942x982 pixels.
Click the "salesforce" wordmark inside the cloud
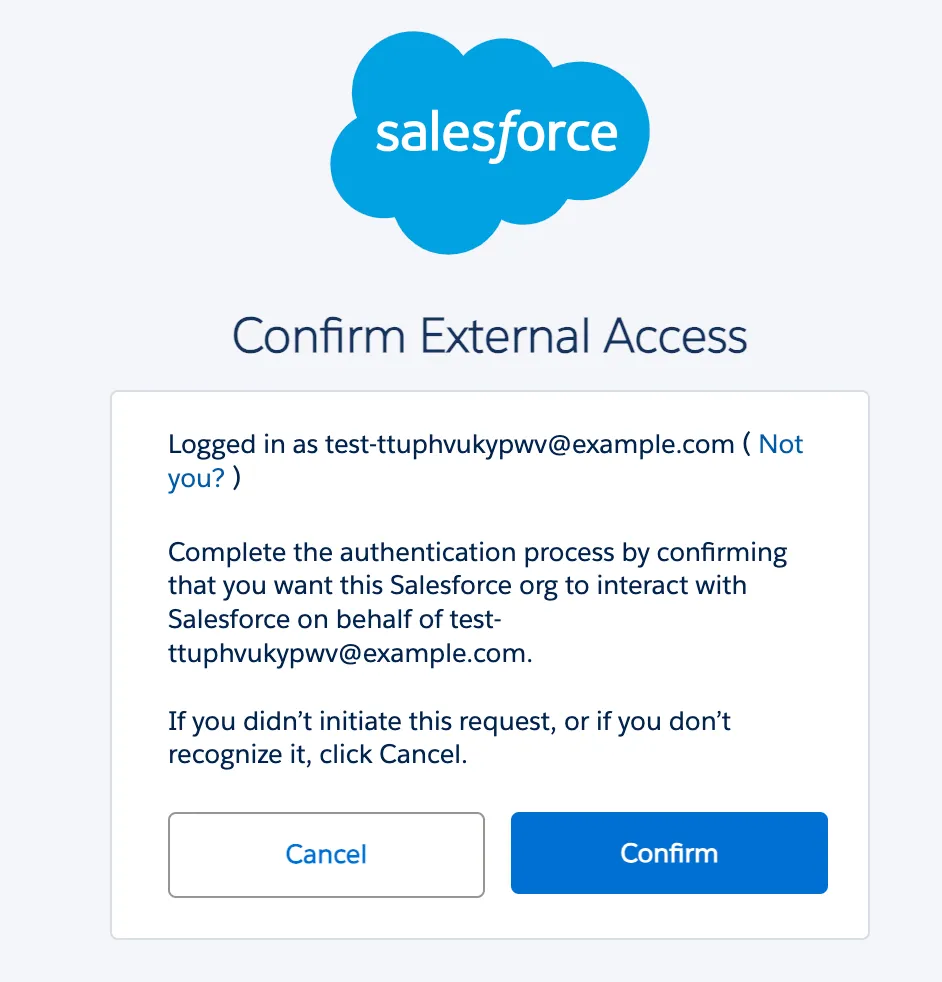click(496, 135)
